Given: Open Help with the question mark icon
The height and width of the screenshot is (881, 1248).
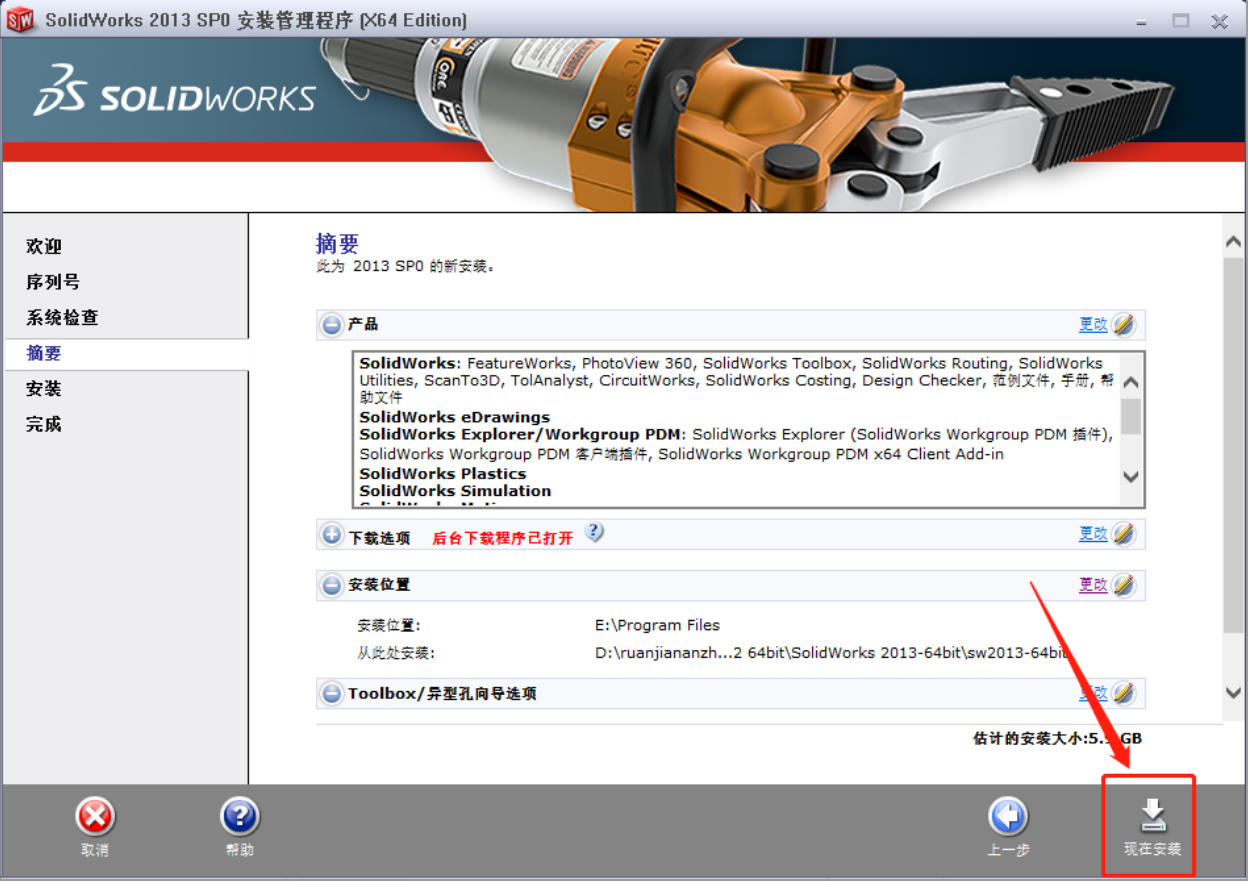Looking at the screenshot, I should pyautogui.click(x=239, y=817).
